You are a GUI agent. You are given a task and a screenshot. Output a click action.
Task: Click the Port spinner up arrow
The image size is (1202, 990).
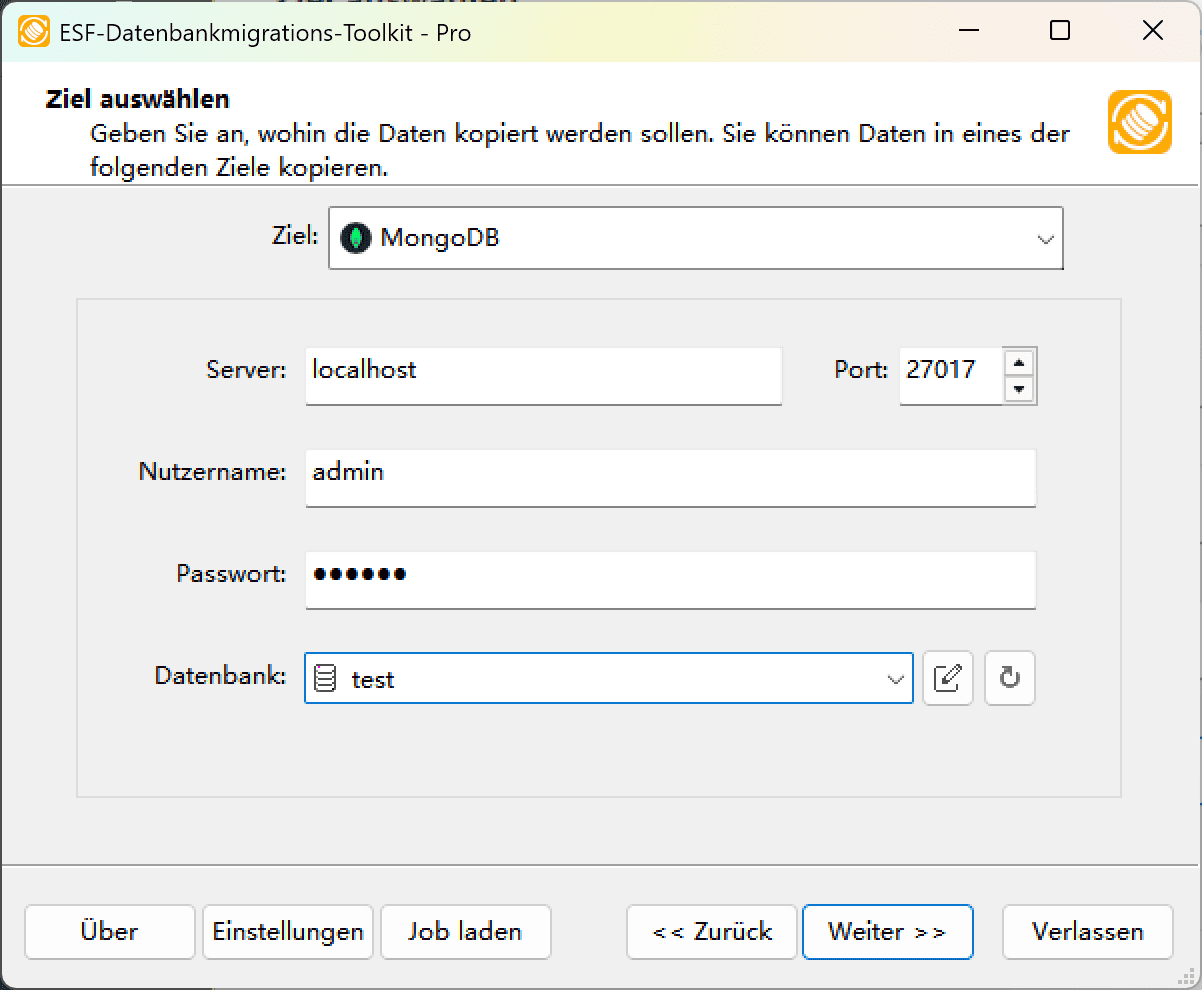click(x=1020, y=362)
